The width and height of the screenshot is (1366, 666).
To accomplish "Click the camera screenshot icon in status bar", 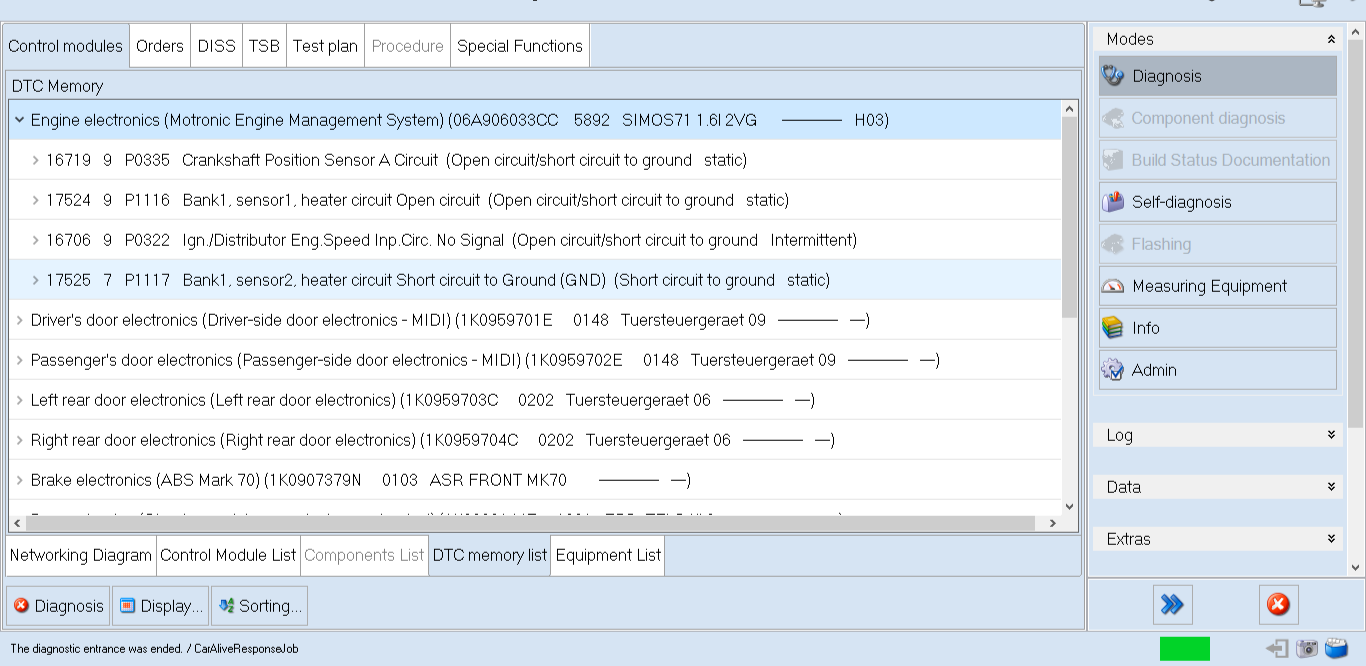I will [x=1307, y=649].
